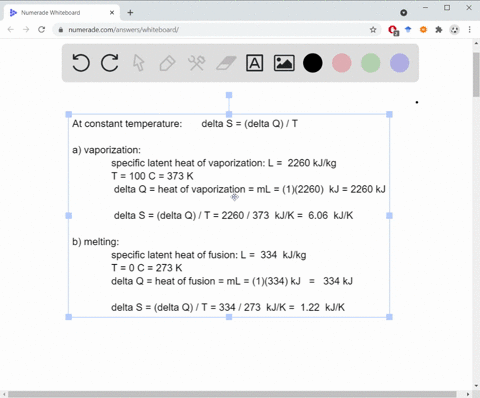Click the redo arrow in whiteboard toolbar
Image resolution: width=480 pixels, height=398 pixels.
tap(110, 63)
